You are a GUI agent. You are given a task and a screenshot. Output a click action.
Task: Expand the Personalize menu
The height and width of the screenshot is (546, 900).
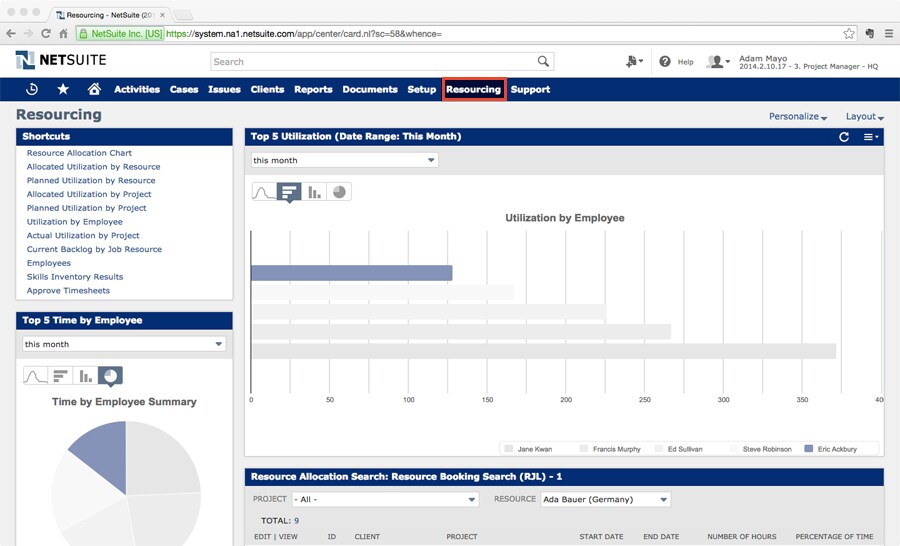pyautogui.click(x=798, y=117)
